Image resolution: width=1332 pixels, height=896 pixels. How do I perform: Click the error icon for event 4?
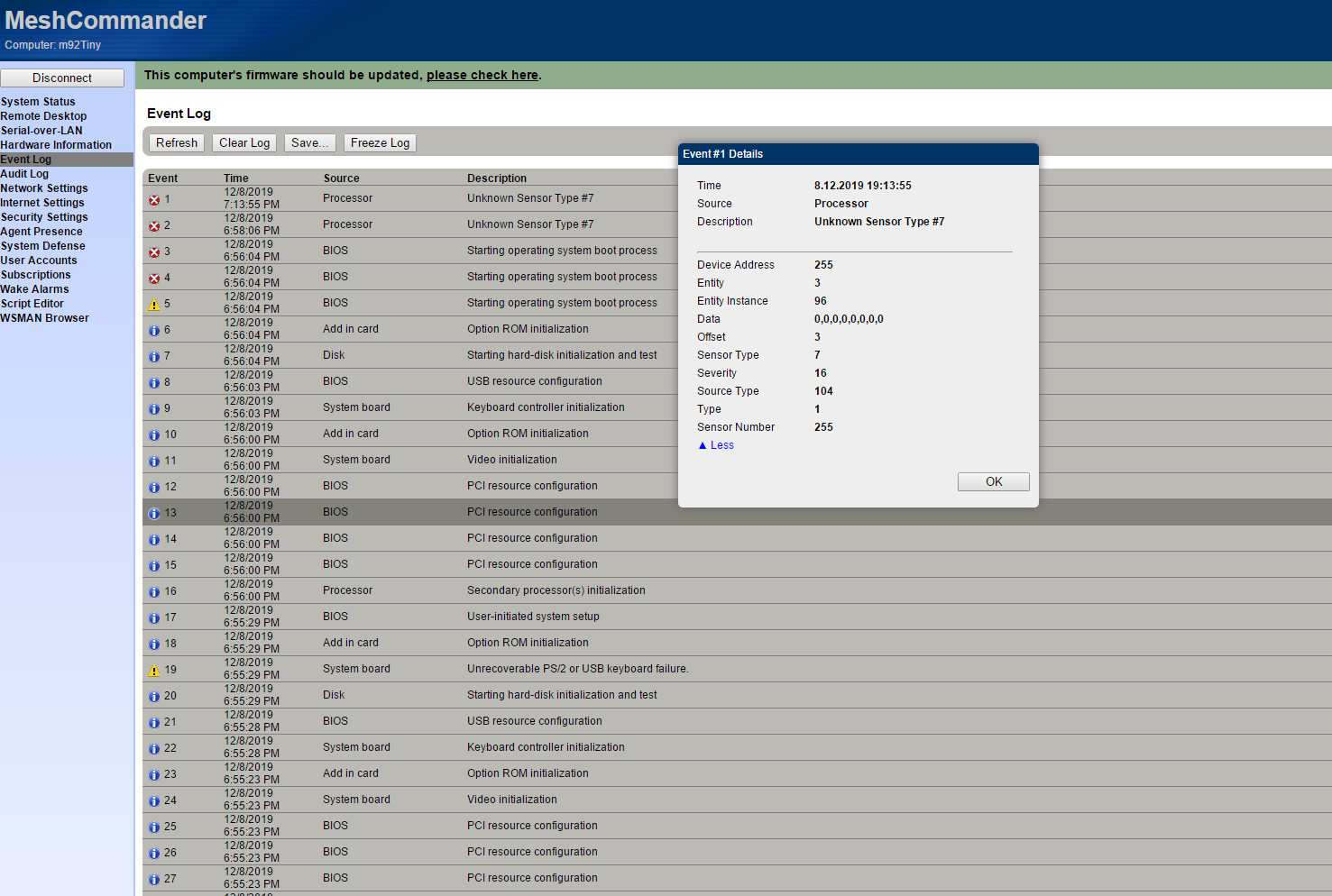154,279
